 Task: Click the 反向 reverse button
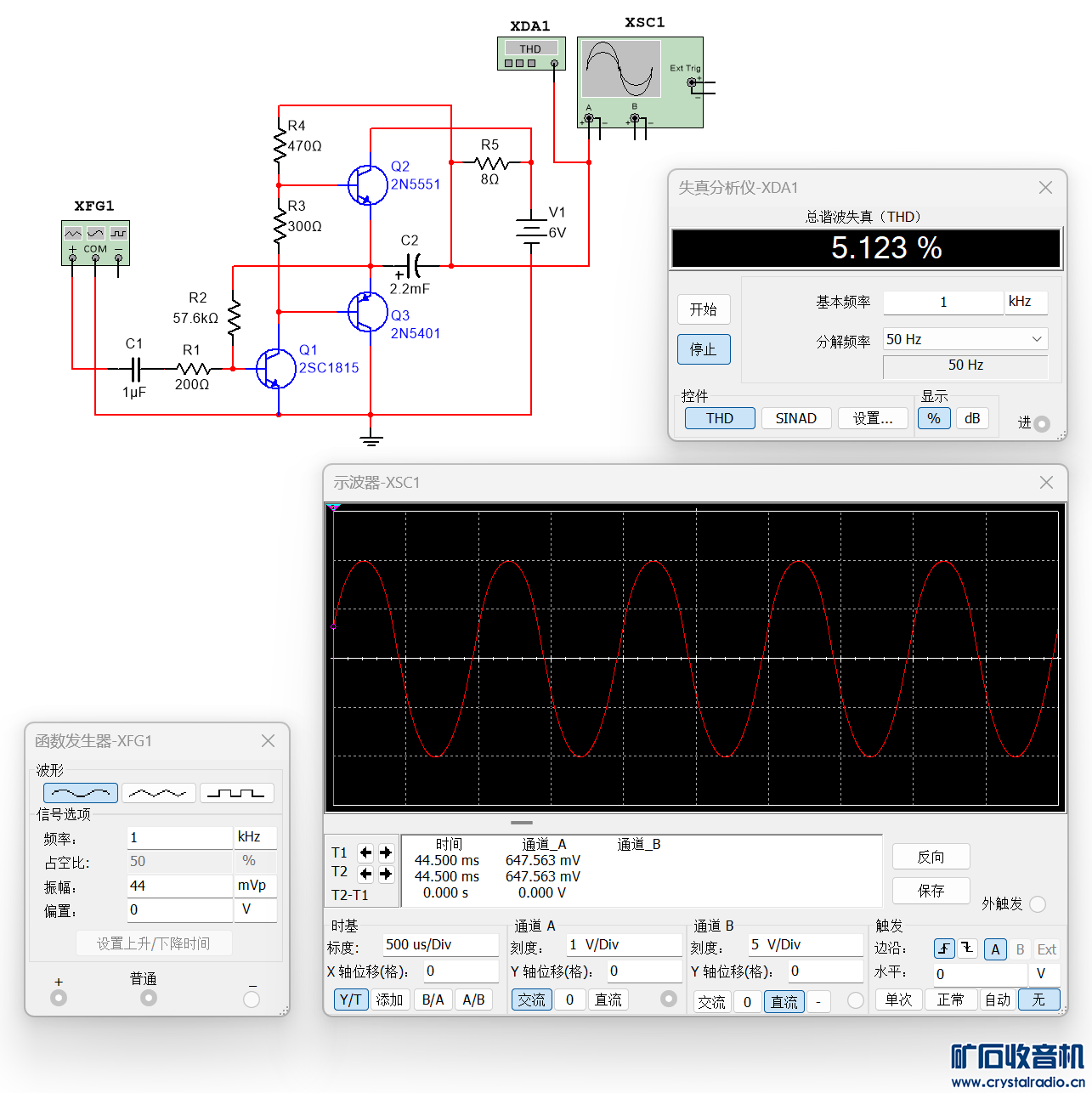(x=931, y=857)
